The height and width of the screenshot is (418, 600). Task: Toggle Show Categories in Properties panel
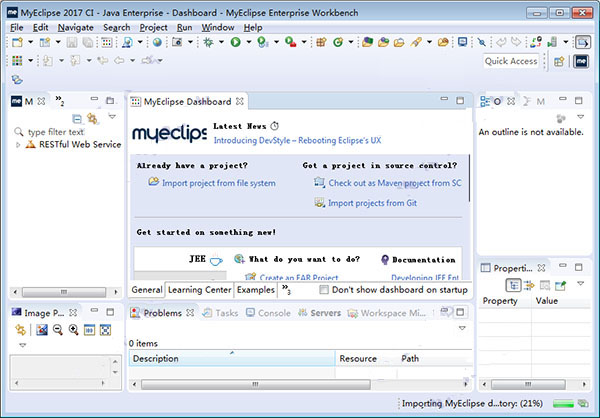pos(513,285)
